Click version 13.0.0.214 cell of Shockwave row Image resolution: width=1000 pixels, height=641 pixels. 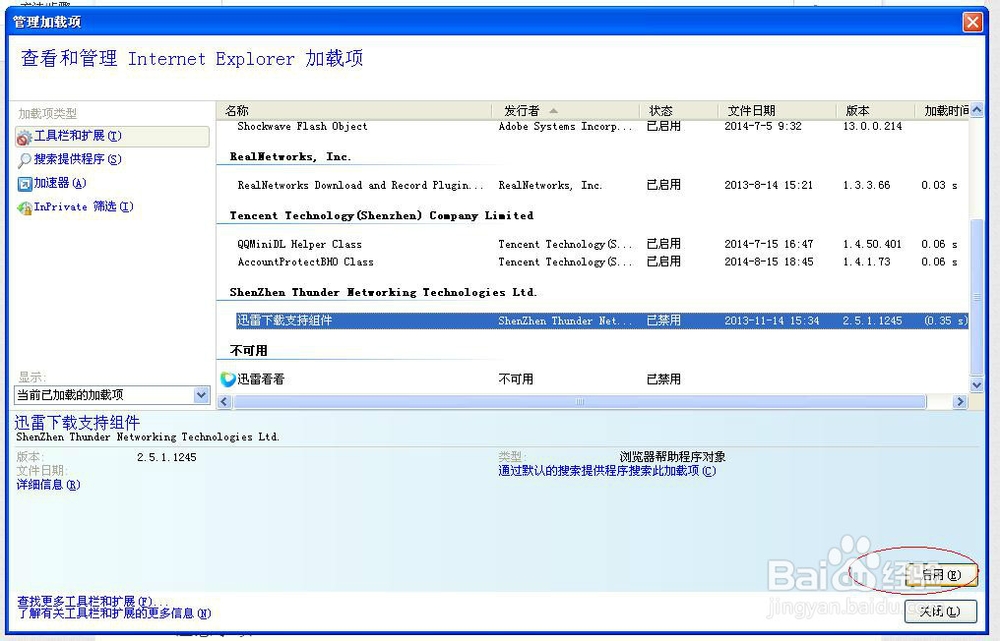tap(872, 126)
